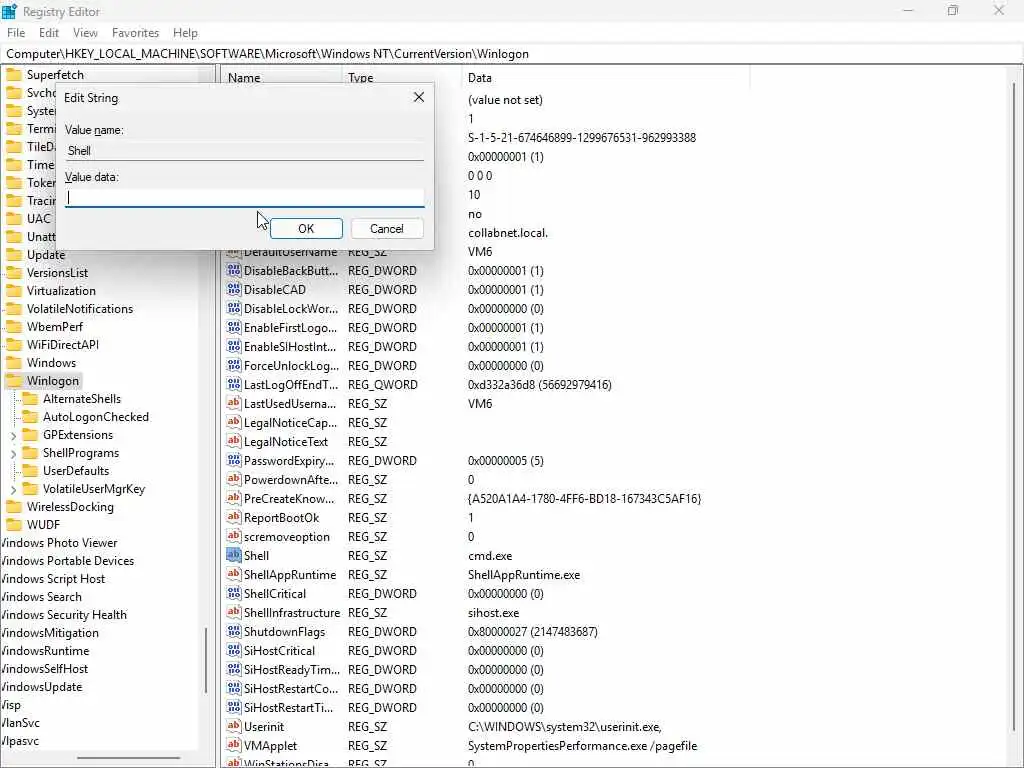Viewport: 1024px width, 768px height.
Task: Close the Edit String dialog with X
Action: (419, 97)
